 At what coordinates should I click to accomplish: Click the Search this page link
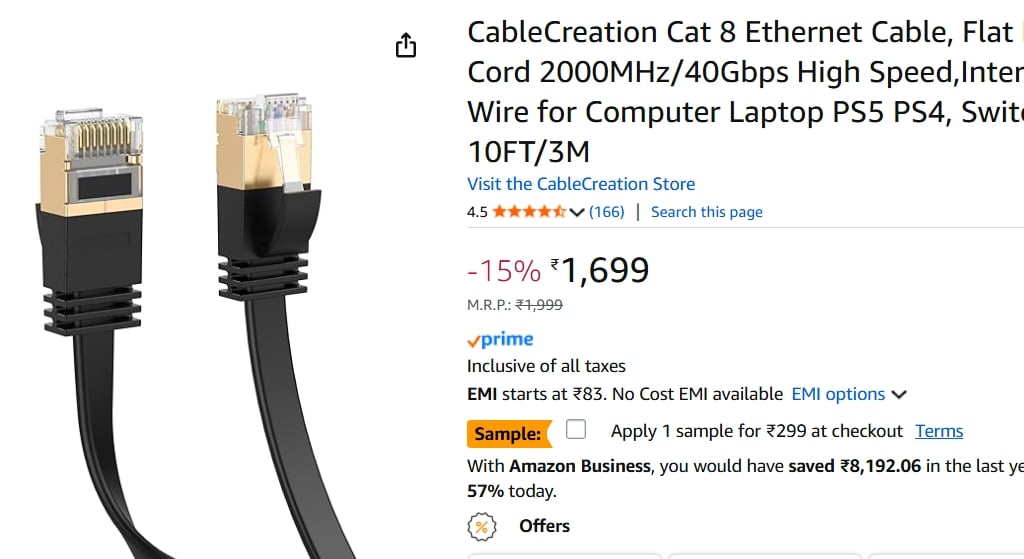[x=706, y=212]
